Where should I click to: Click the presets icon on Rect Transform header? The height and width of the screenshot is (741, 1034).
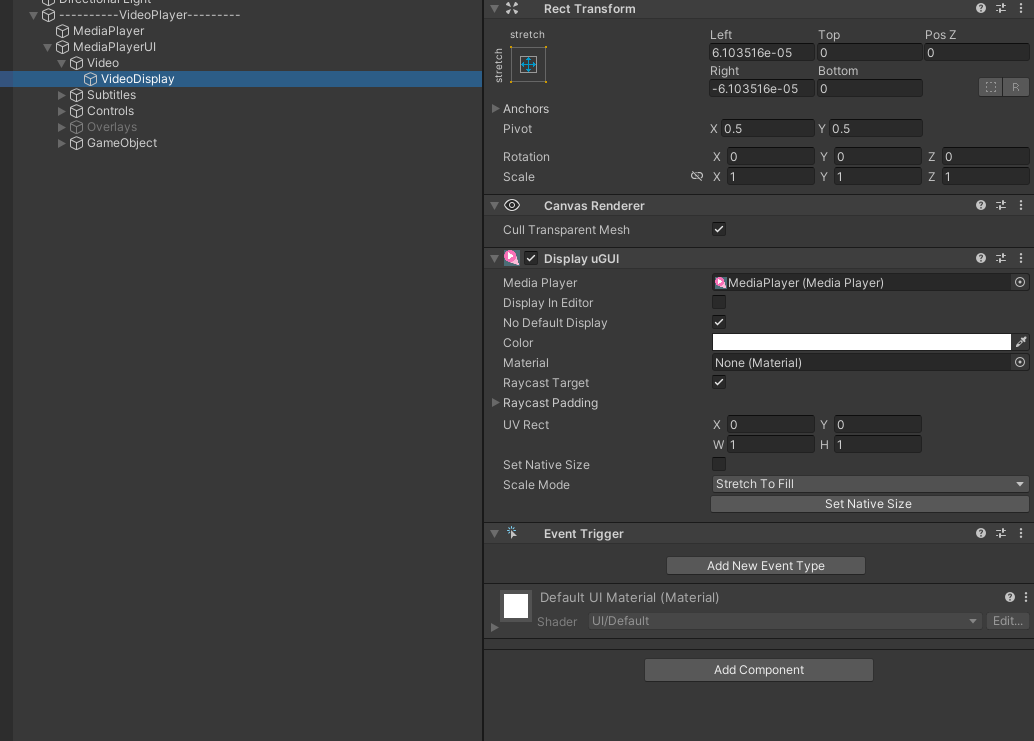coord(1000,8)
